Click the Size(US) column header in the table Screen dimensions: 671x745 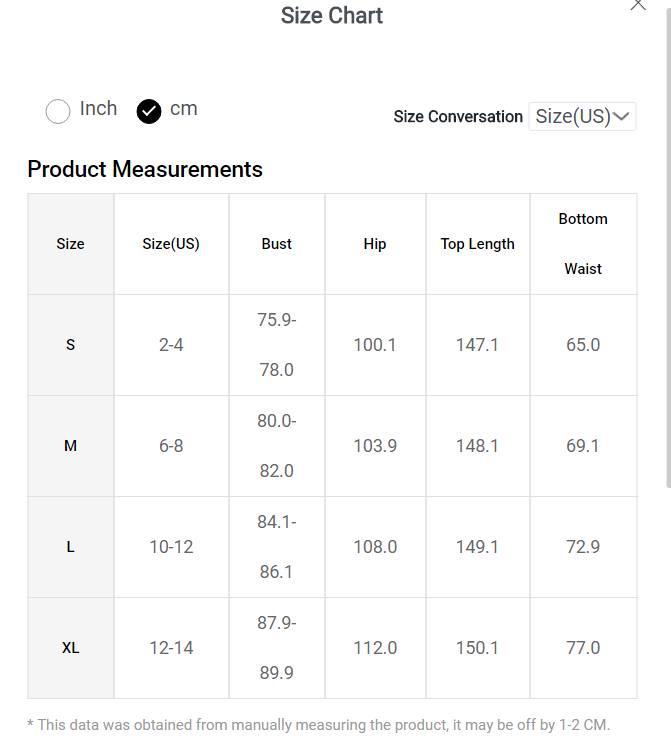click(x=171, y=244)
